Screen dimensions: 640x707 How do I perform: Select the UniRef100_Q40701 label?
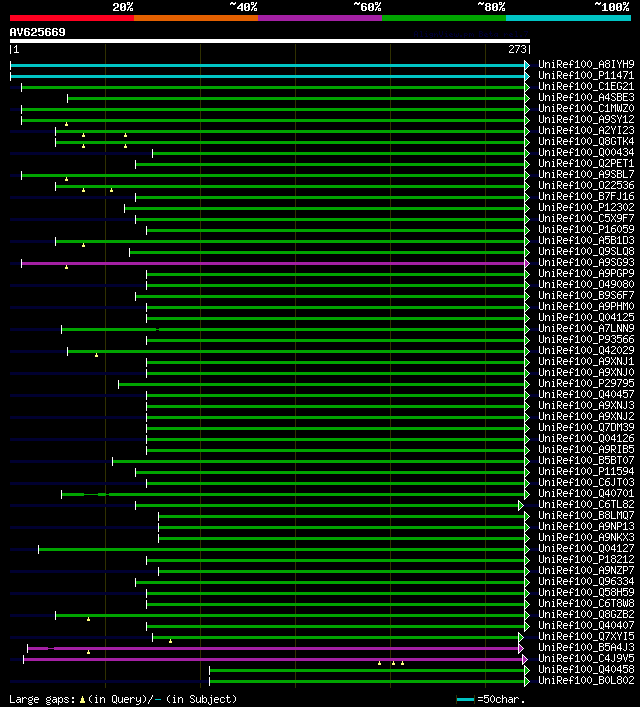[x=586, y=493]
